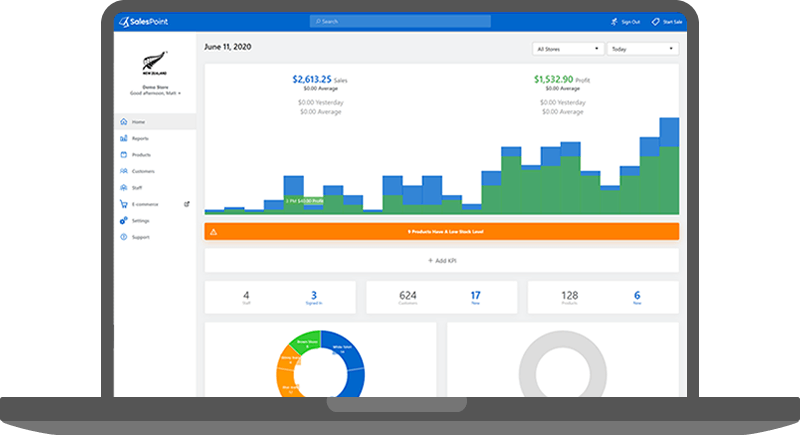Open the Today date range dropdown

(x=643, y=49)
